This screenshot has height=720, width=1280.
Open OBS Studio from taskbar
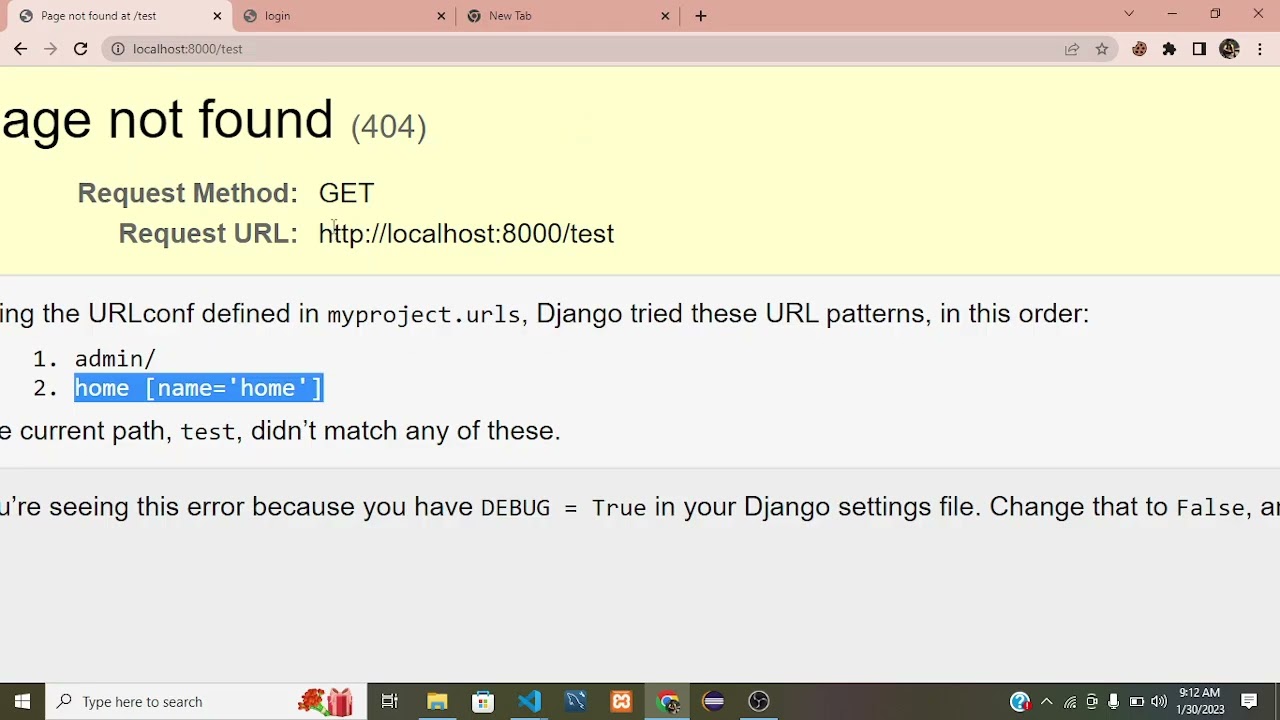(759, 701)
